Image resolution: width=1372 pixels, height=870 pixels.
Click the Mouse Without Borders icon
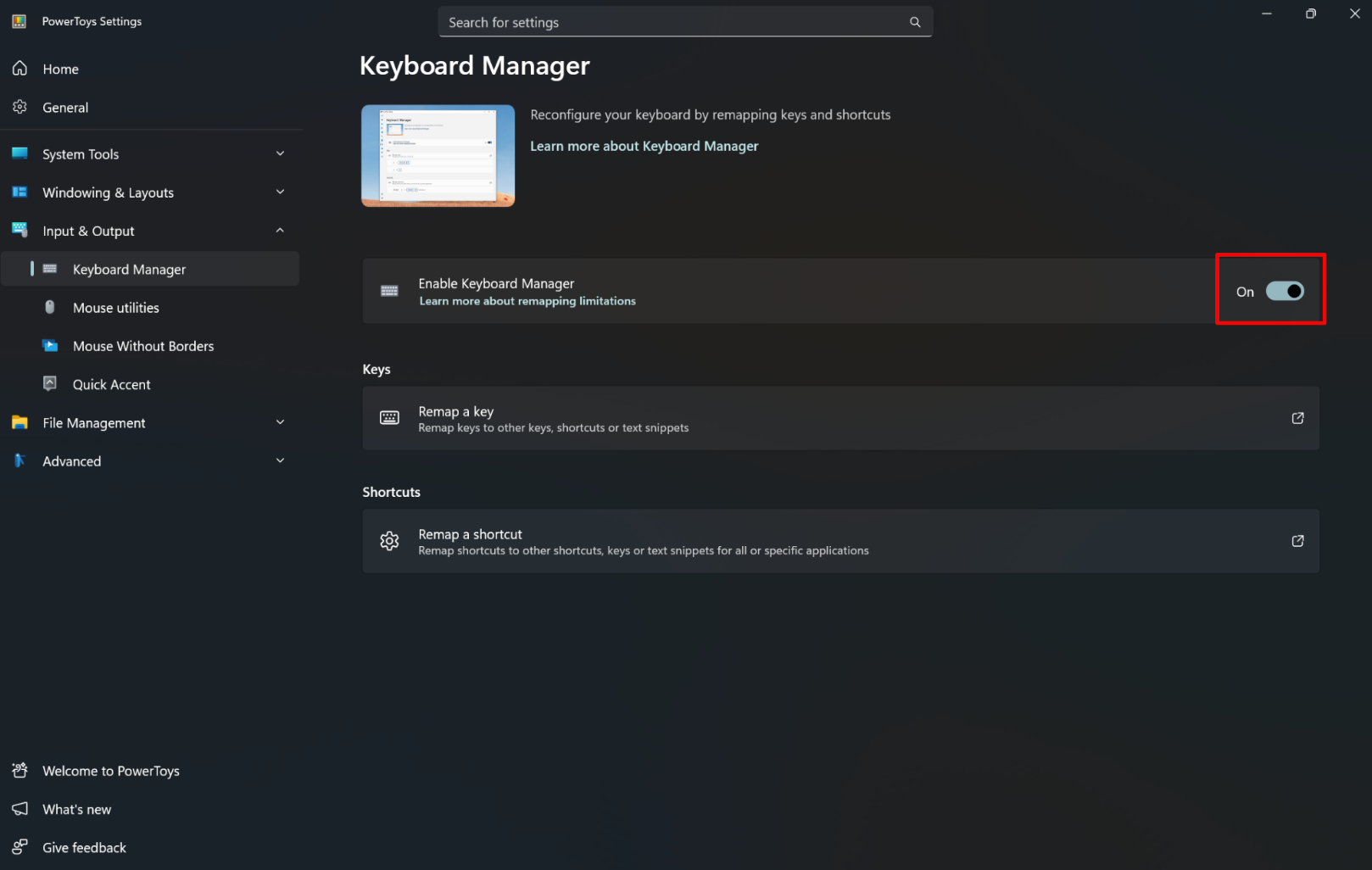[x=50, y=346]
